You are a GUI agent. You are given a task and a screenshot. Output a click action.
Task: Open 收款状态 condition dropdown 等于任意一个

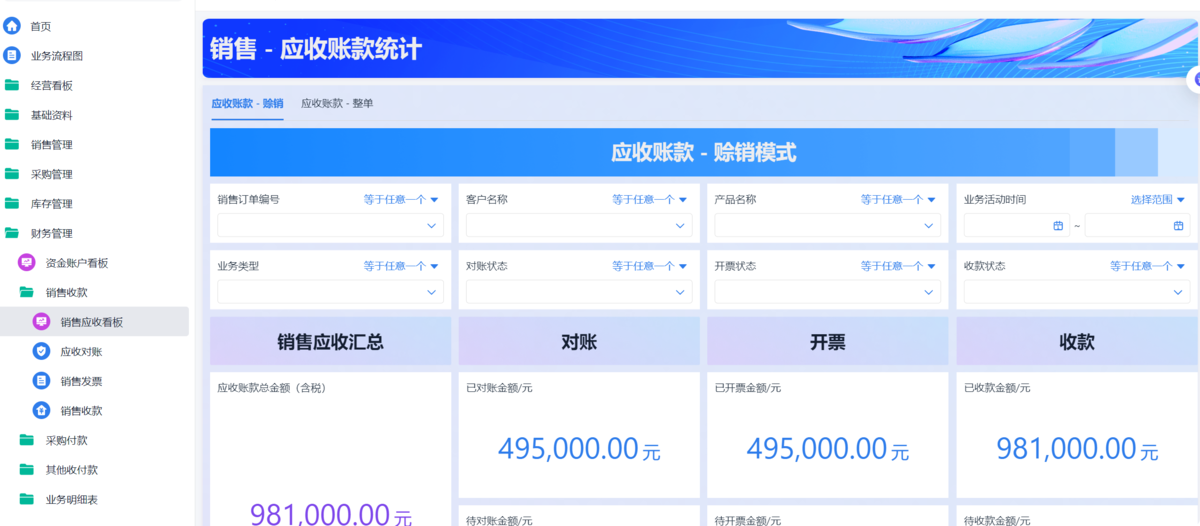coord(1148,266)
